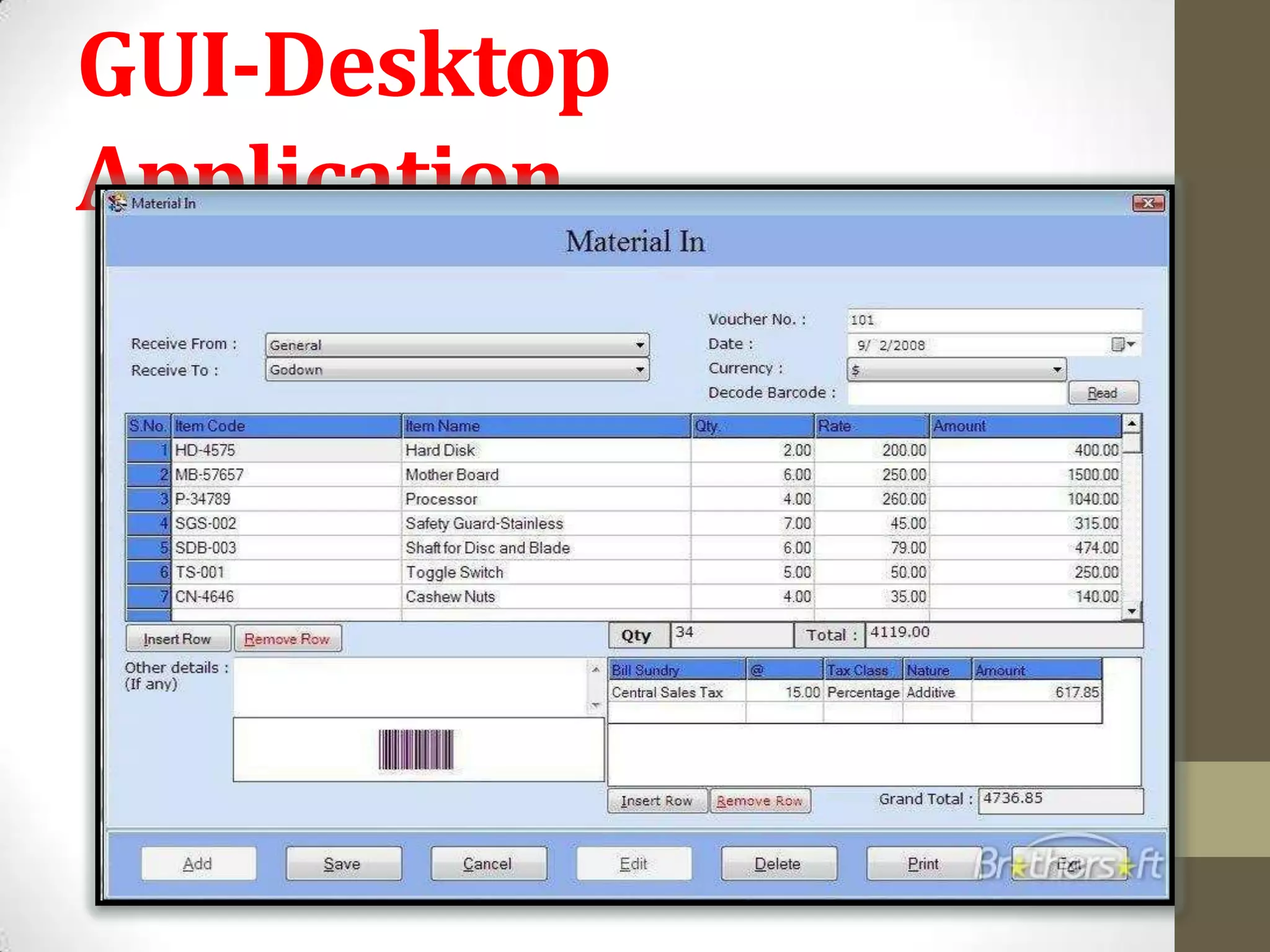1270x952 pixels.
Task: Click the Other details scroll up arrow
Action: point(595,670)
